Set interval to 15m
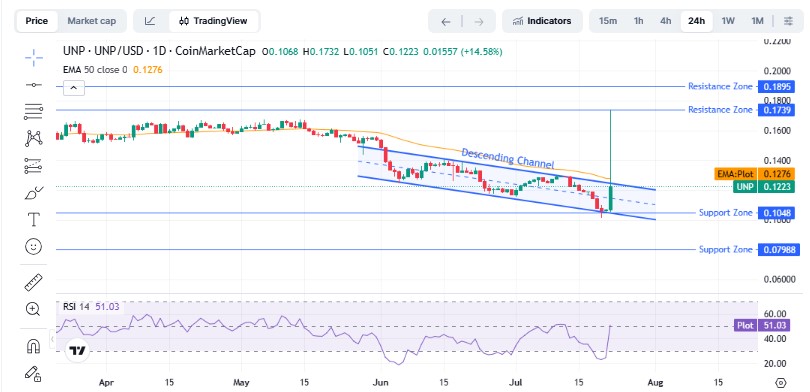The image size is (810, 392). coord(608,21)
